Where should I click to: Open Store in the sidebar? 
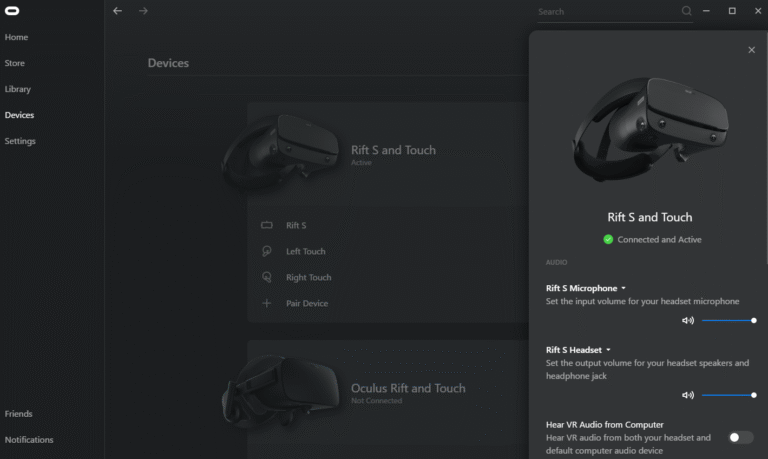tap(14, 63)
